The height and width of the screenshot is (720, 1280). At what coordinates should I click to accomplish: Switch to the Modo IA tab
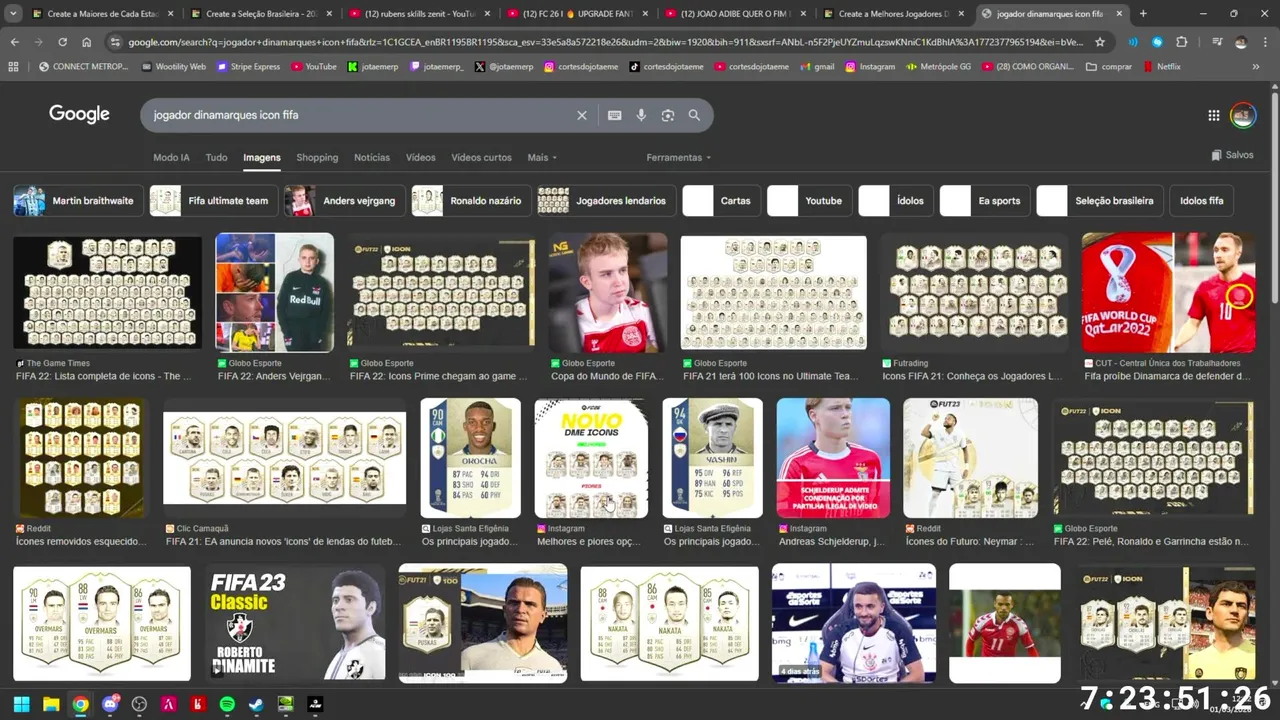pyautogui.click(x=171, y=157)
